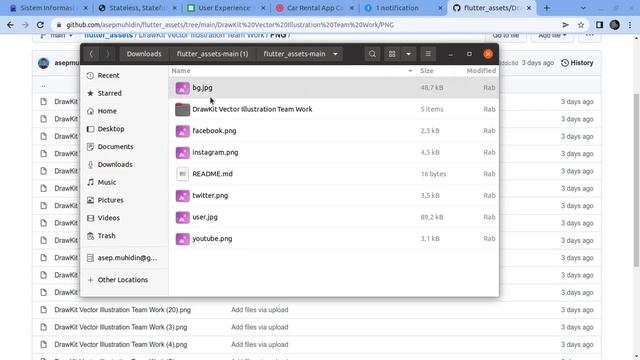The image size is (640, 360).
Task: Open Documents in the sidebar
Action: pyautogui.click(x=124, y=147)
